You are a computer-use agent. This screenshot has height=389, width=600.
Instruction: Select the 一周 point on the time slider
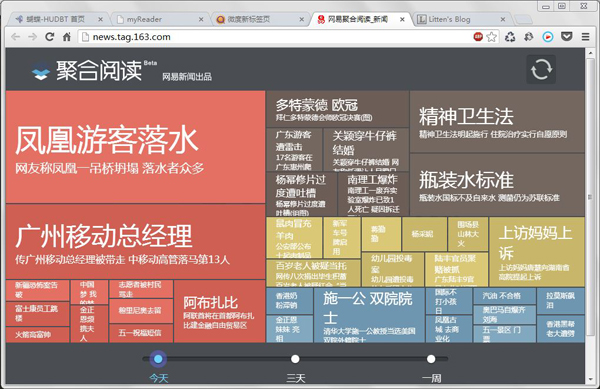point(431,359)
